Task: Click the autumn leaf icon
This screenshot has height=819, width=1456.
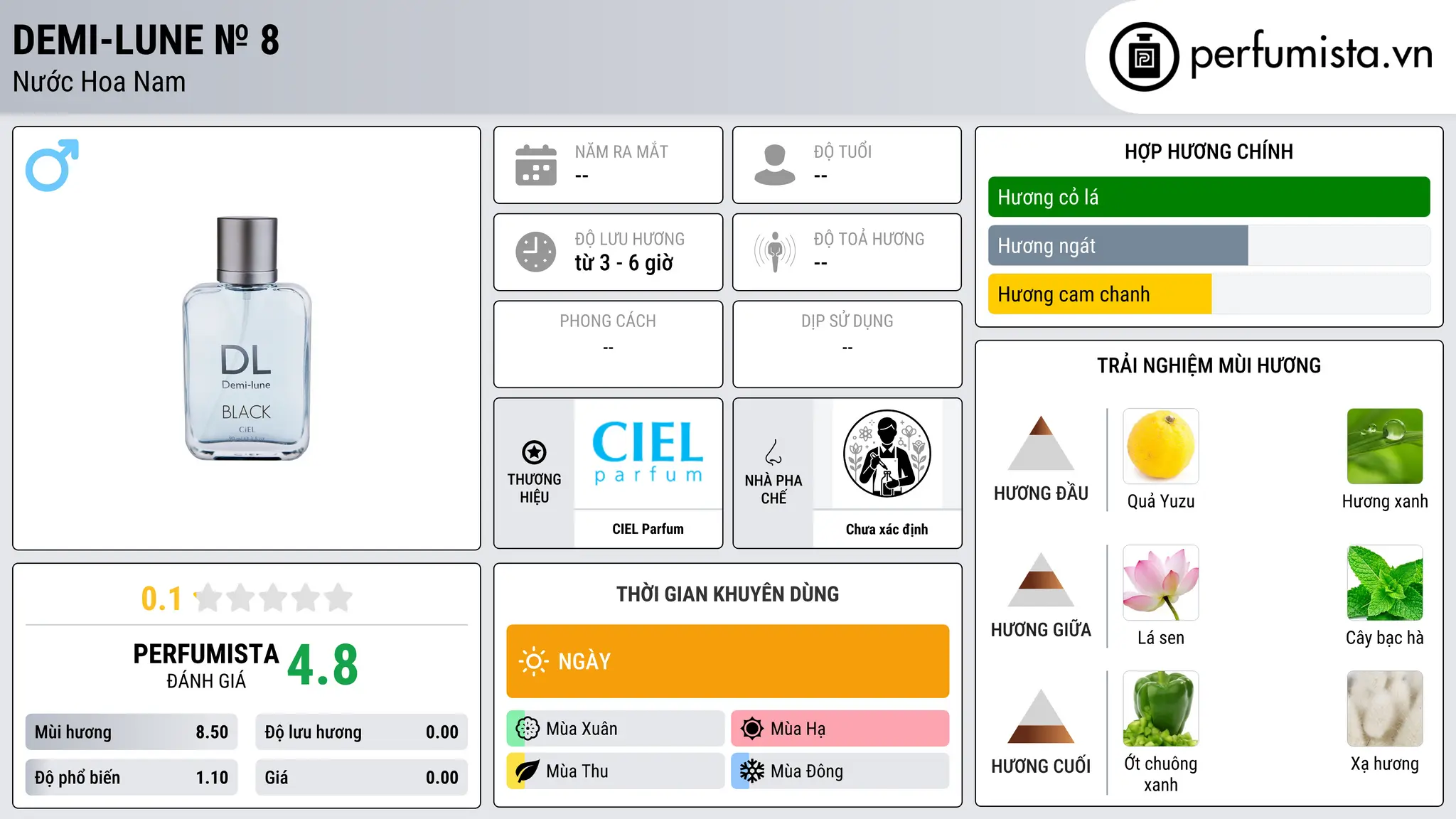Action: tap(528, 771)
